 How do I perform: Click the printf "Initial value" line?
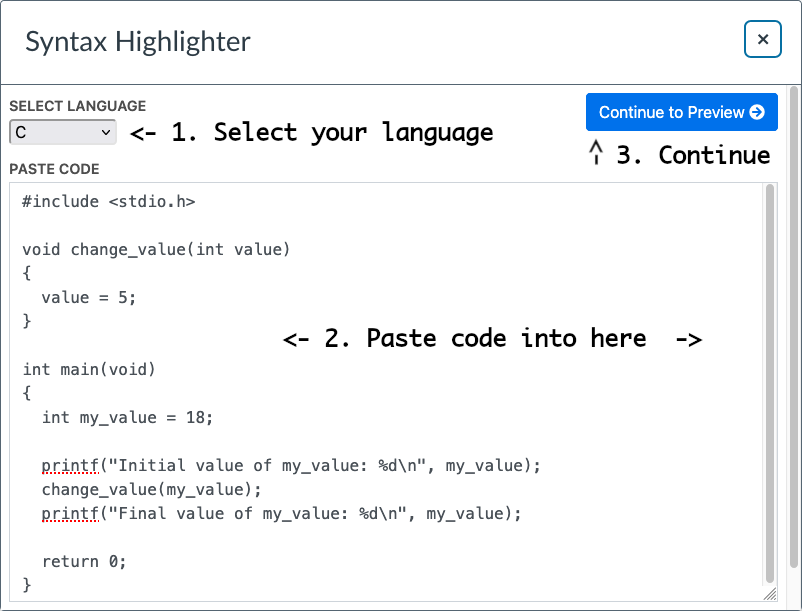pos(291,466)
